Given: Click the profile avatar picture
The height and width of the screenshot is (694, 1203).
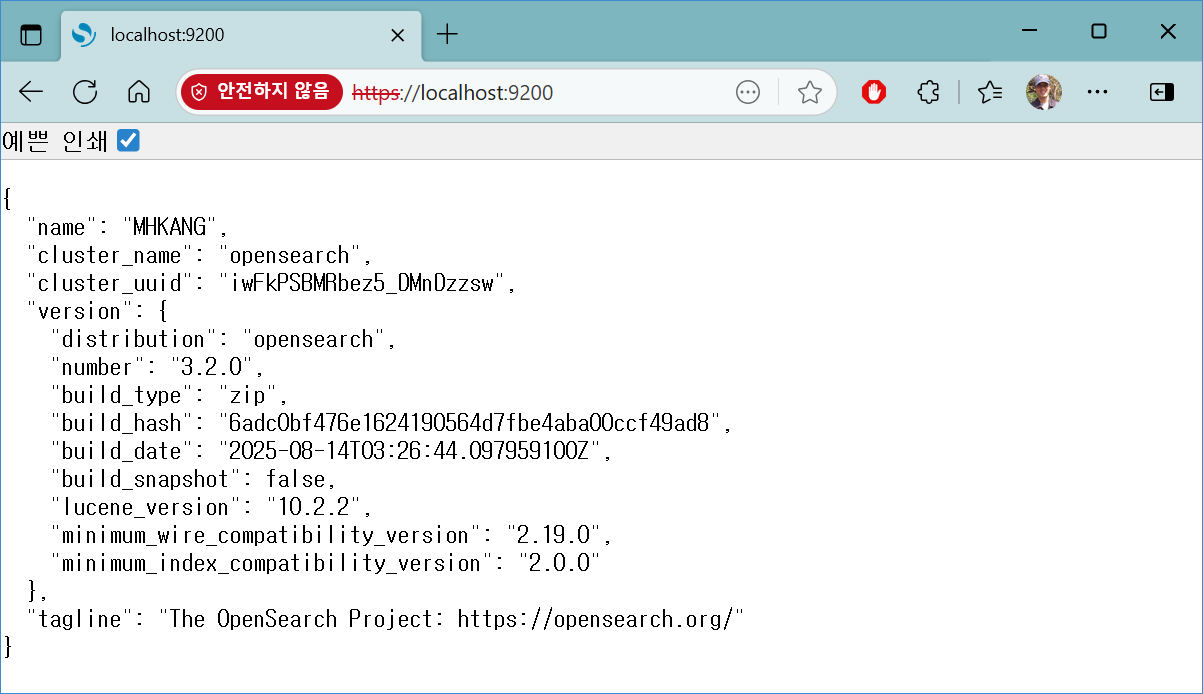Looking at the screenshot, I should [x=1043, y=92].
